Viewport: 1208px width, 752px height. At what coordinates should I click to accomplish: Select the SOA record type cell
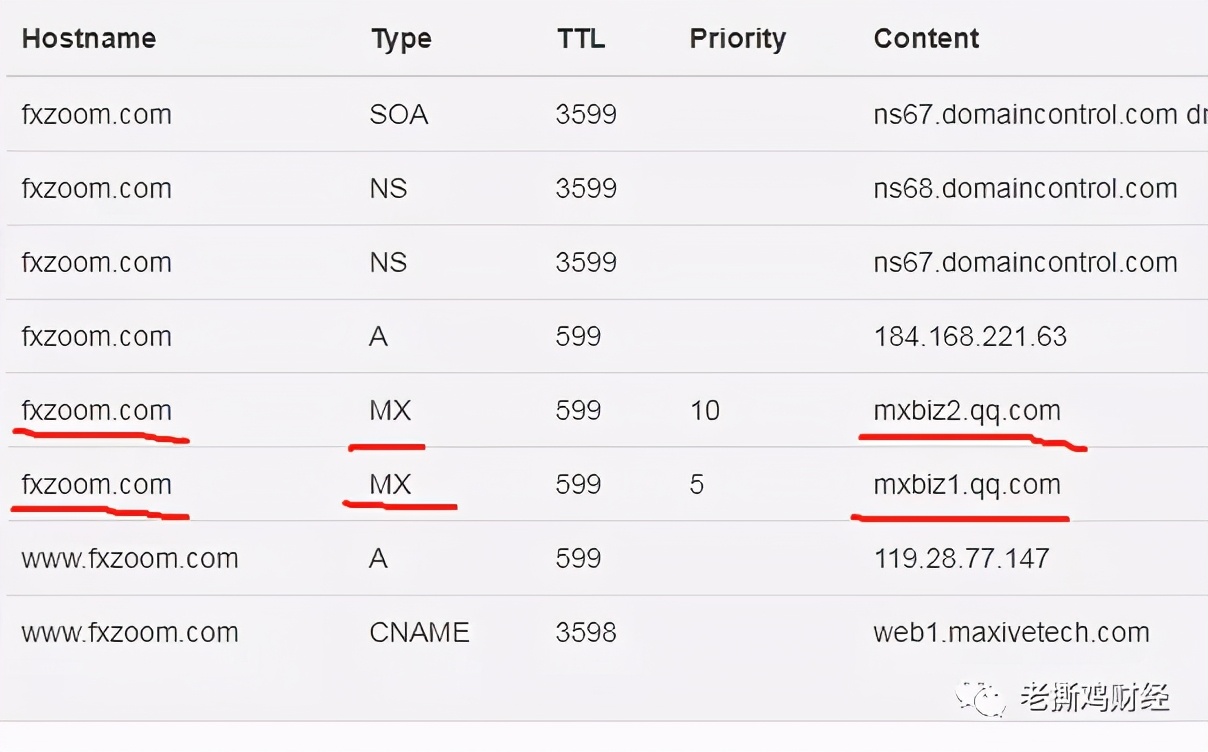[399, 115]
